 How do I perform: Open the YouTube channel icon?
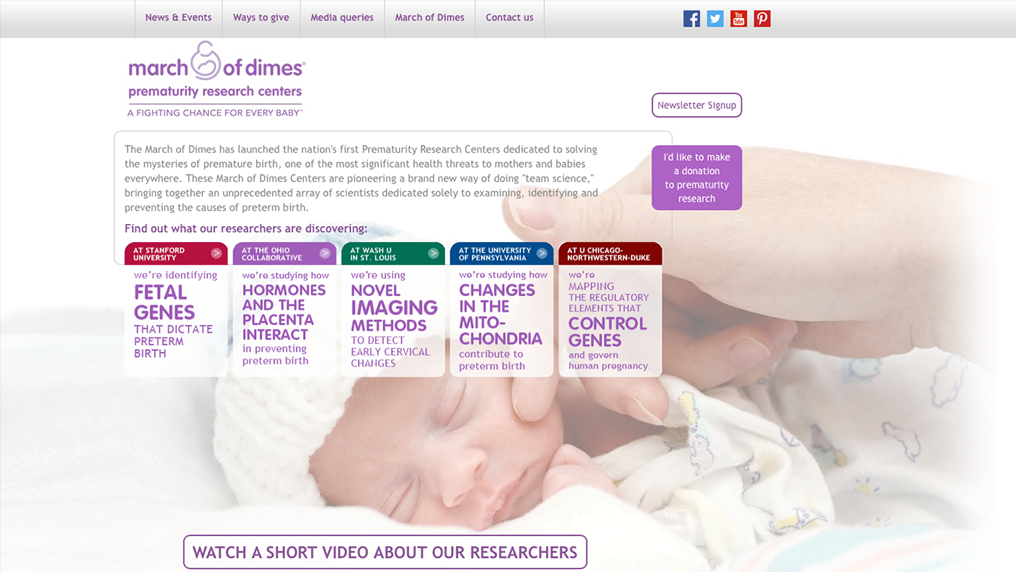pos(739,19)
